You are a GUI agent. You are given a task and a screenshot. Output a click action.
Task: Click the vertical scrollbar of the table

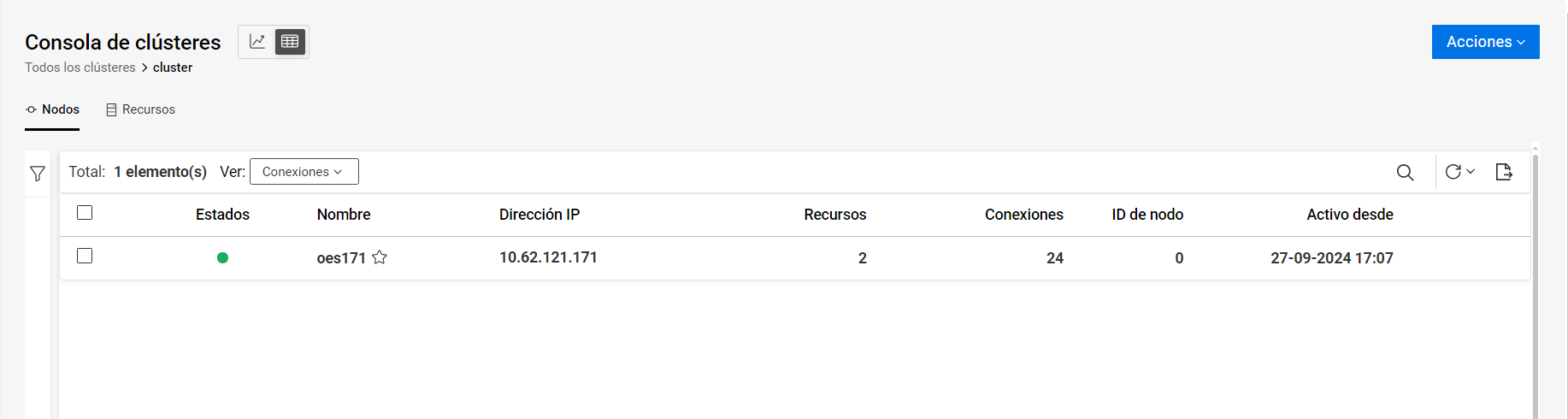[x=1536, y=282]
